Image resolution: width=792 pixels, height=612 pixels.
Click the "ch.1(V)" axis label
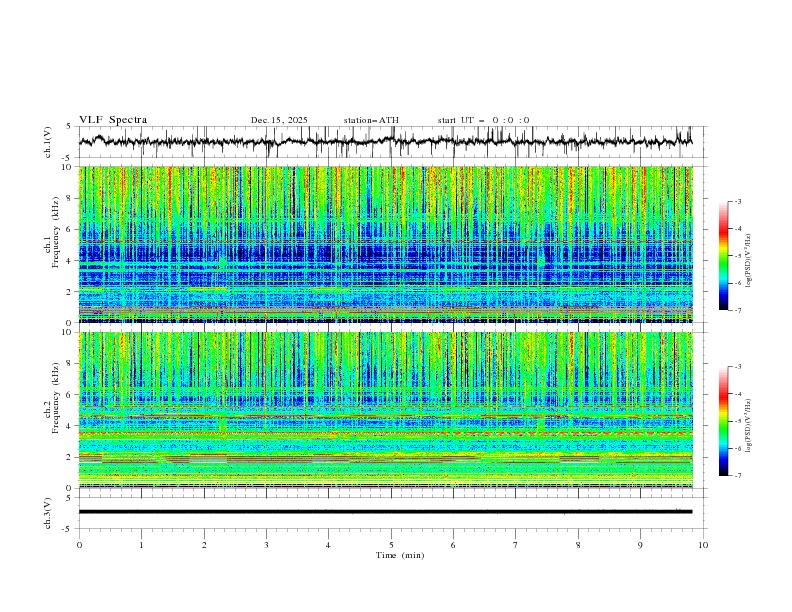(x=48, y=142)
